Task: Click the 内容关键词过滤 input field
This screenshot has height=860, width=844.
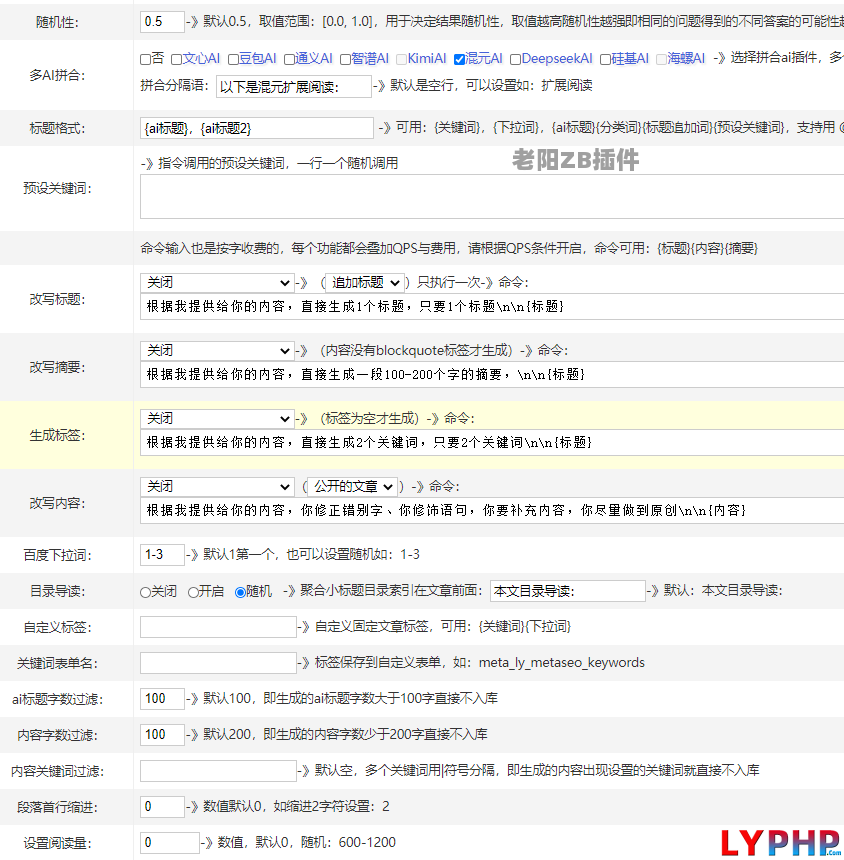Action: click(x=218, y=771)
